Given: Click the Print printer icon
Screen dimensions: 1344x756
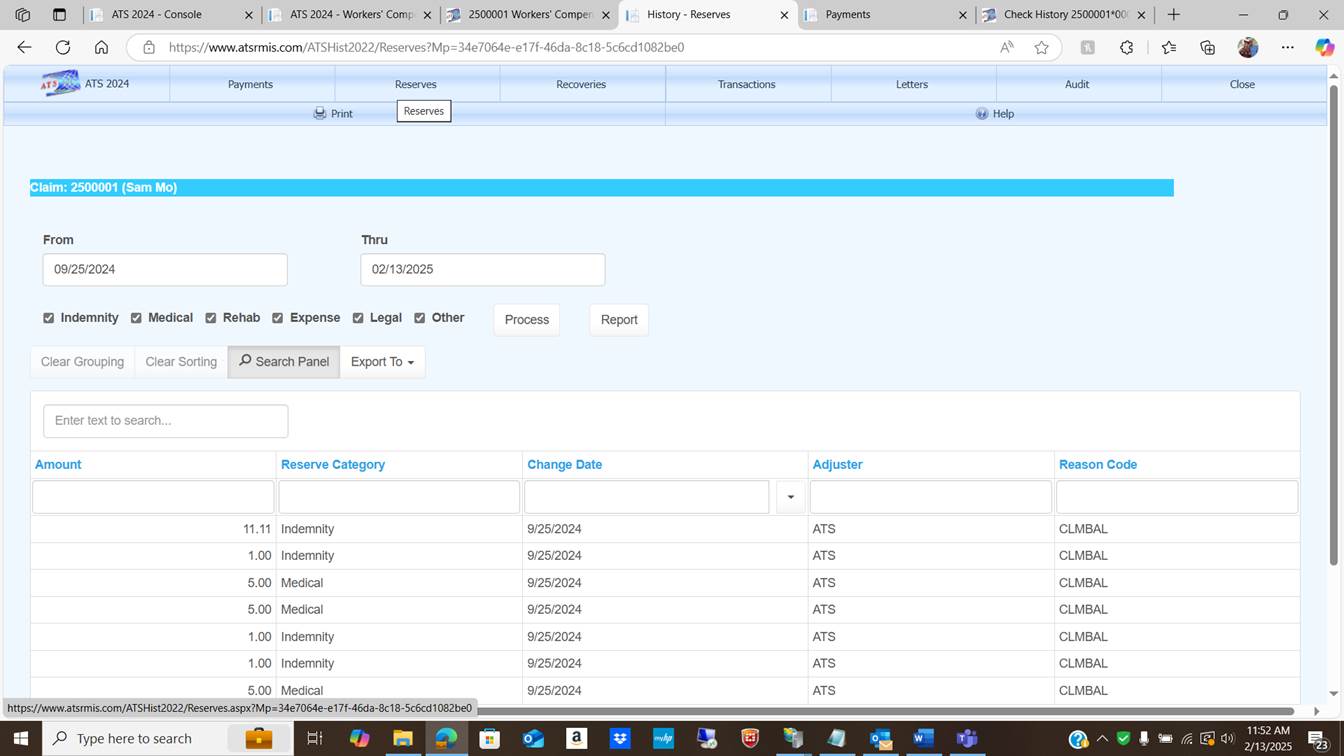Looking at the screenshot, I should 320,114.
